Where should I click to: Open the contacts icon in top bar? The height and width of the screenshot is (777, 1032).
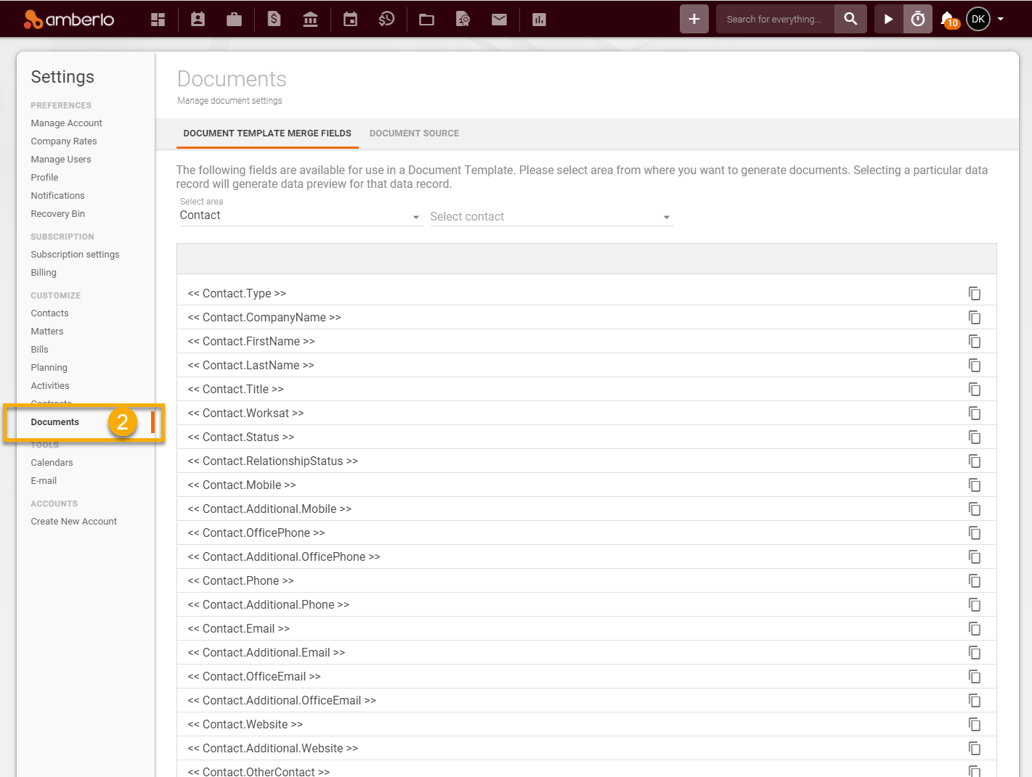coord(197,20)
